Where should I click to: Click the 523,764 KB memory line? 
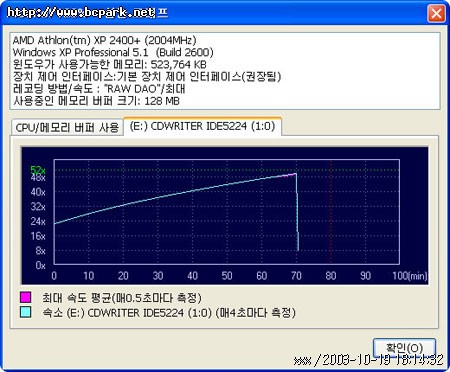coord(110,64)
